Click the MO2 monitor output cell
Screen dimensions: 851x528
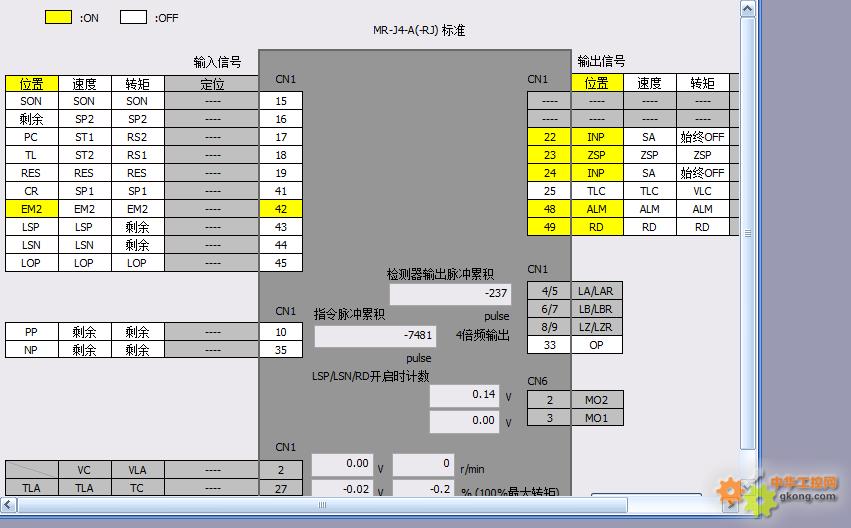point(597,400)
